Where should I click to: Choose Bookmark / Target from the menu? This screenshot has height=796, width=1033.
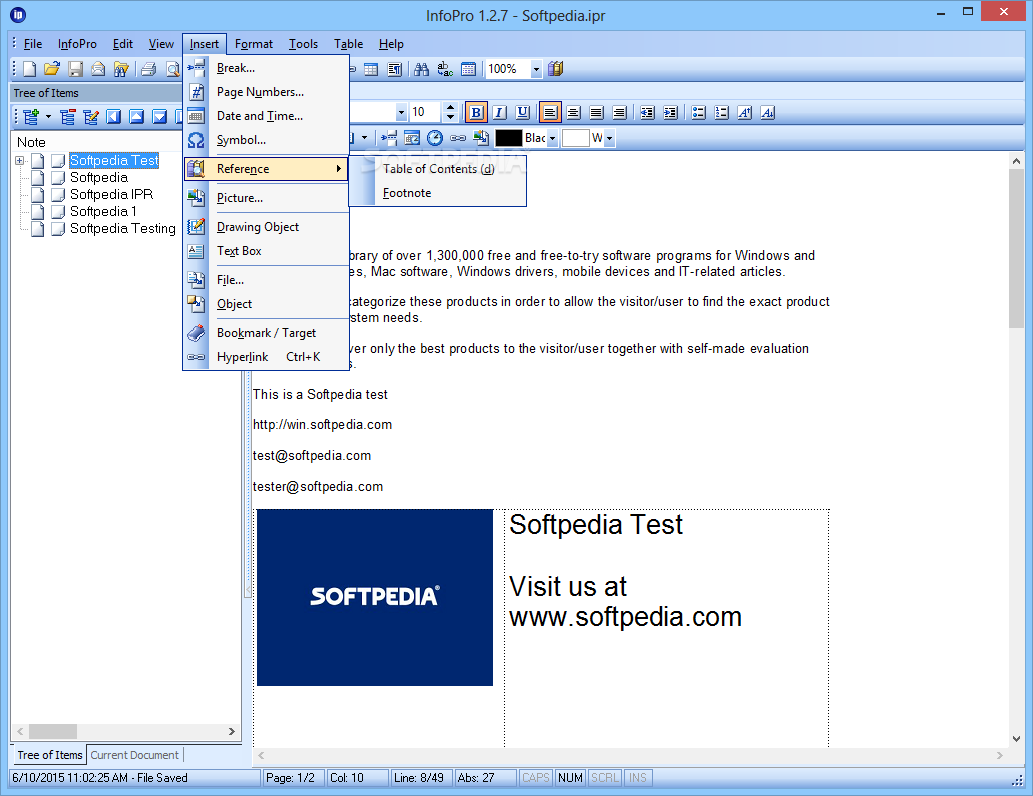point(266,333)
